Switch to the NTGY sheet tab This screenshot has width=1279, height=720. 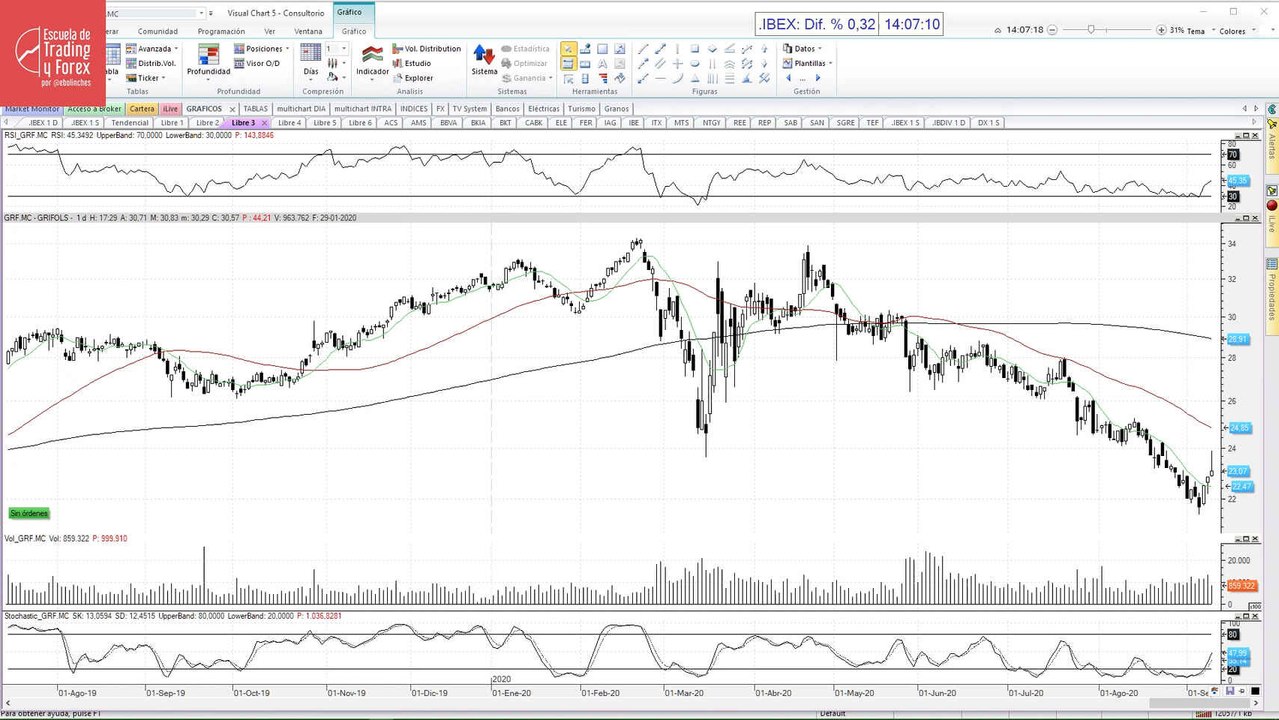(711, 122)
